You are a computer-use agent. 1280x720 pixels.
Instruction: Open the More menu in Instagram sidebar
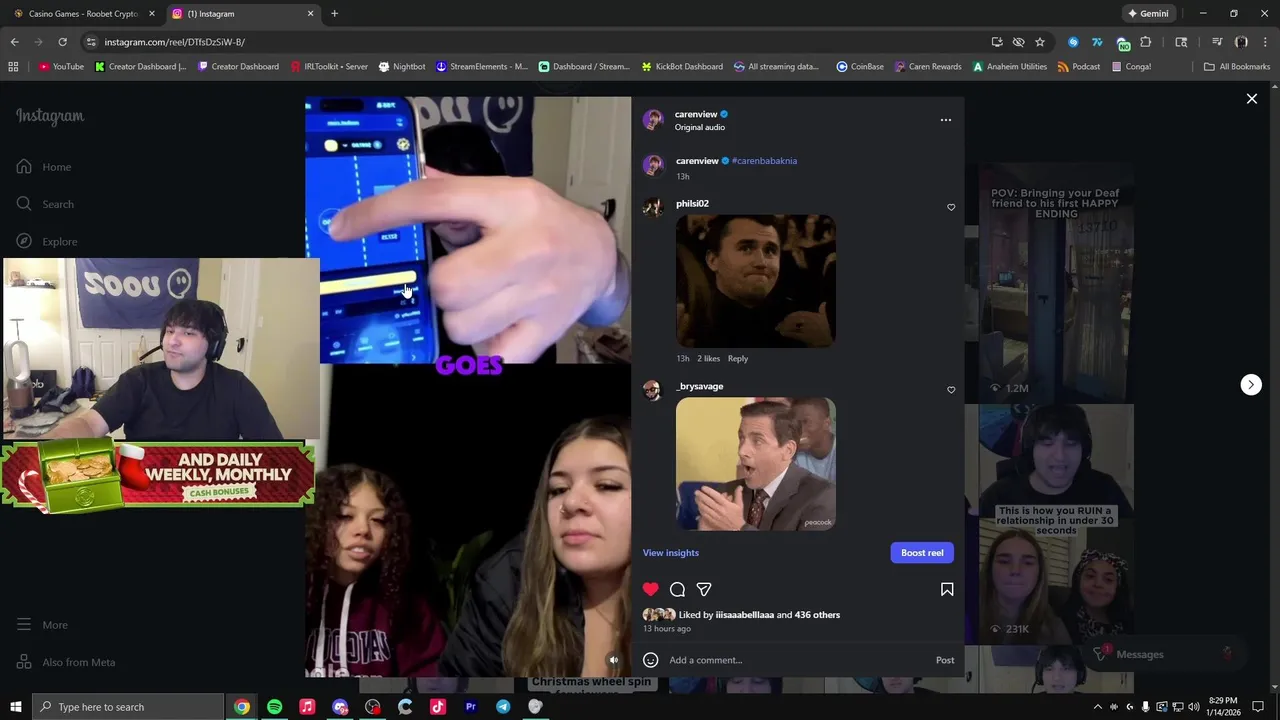(x=42, y=625)
